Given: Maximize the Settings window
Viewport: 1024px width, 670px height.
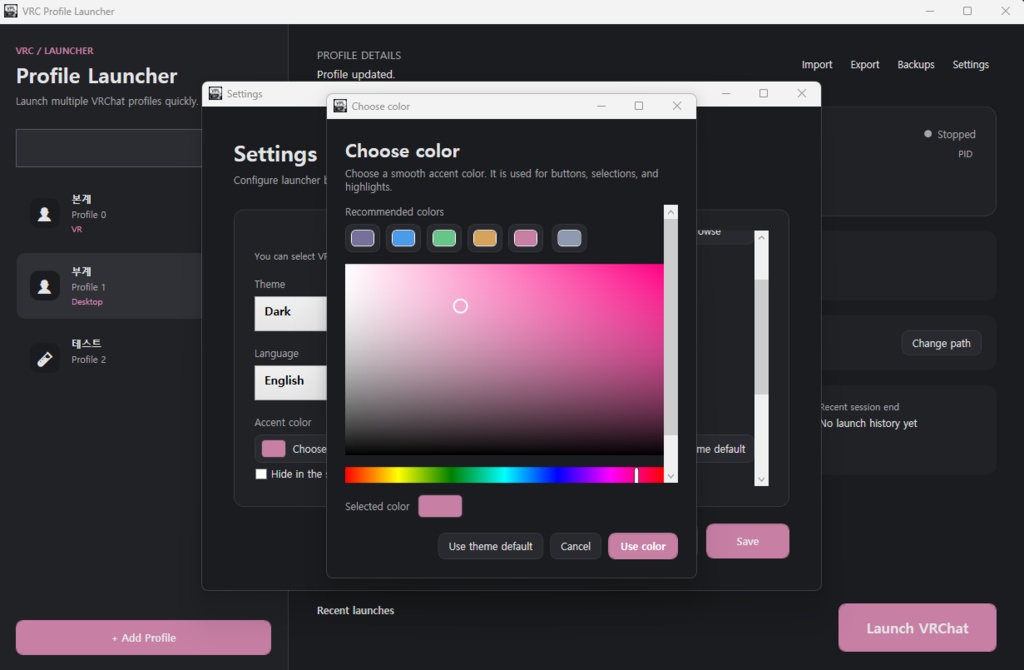Looking at the screenshot, I should 763,93.
